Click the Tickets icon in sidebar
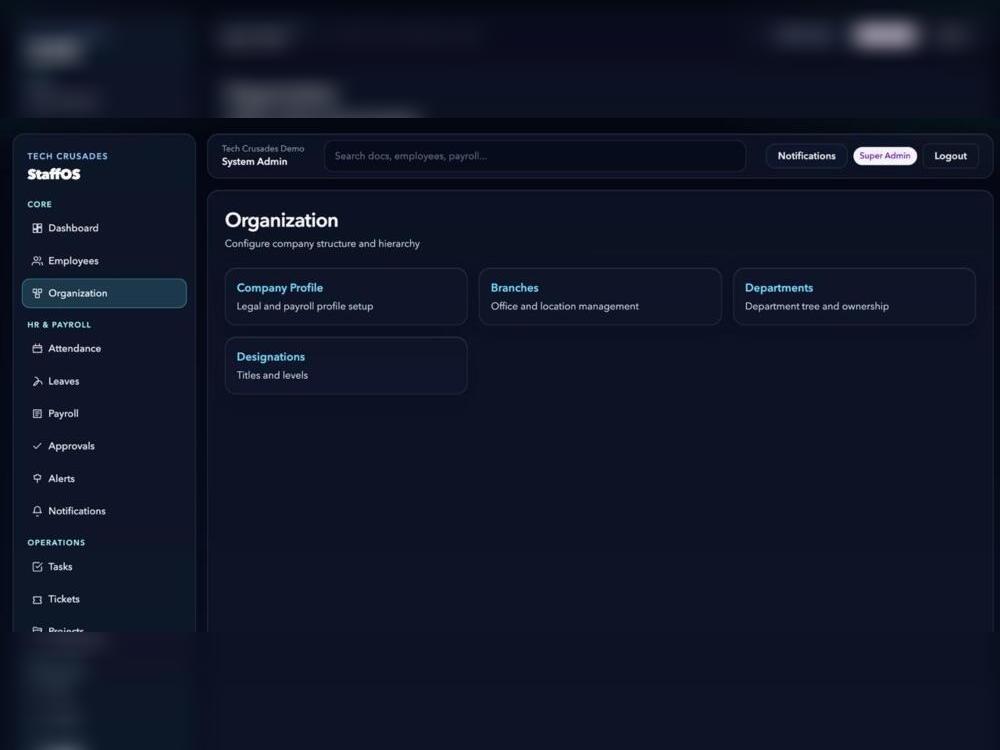1000x750 pixels. pos(37,599)
